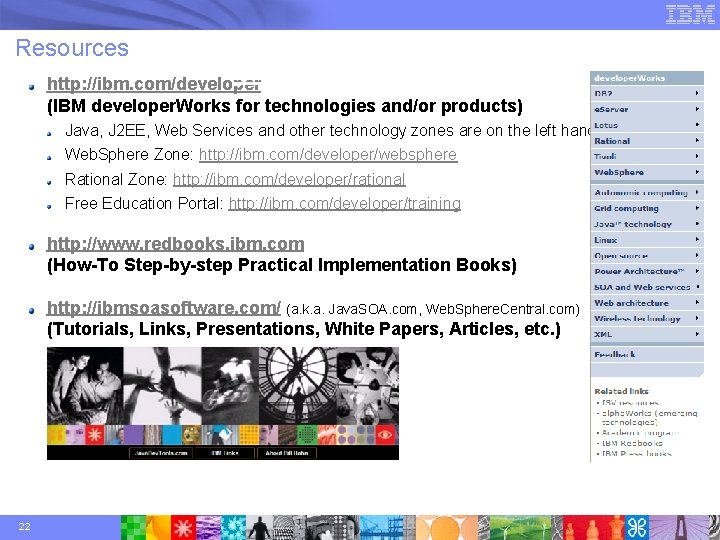720x540 pixels.
Task: Click the large clock photo in the banner
Action: [298, 386]
